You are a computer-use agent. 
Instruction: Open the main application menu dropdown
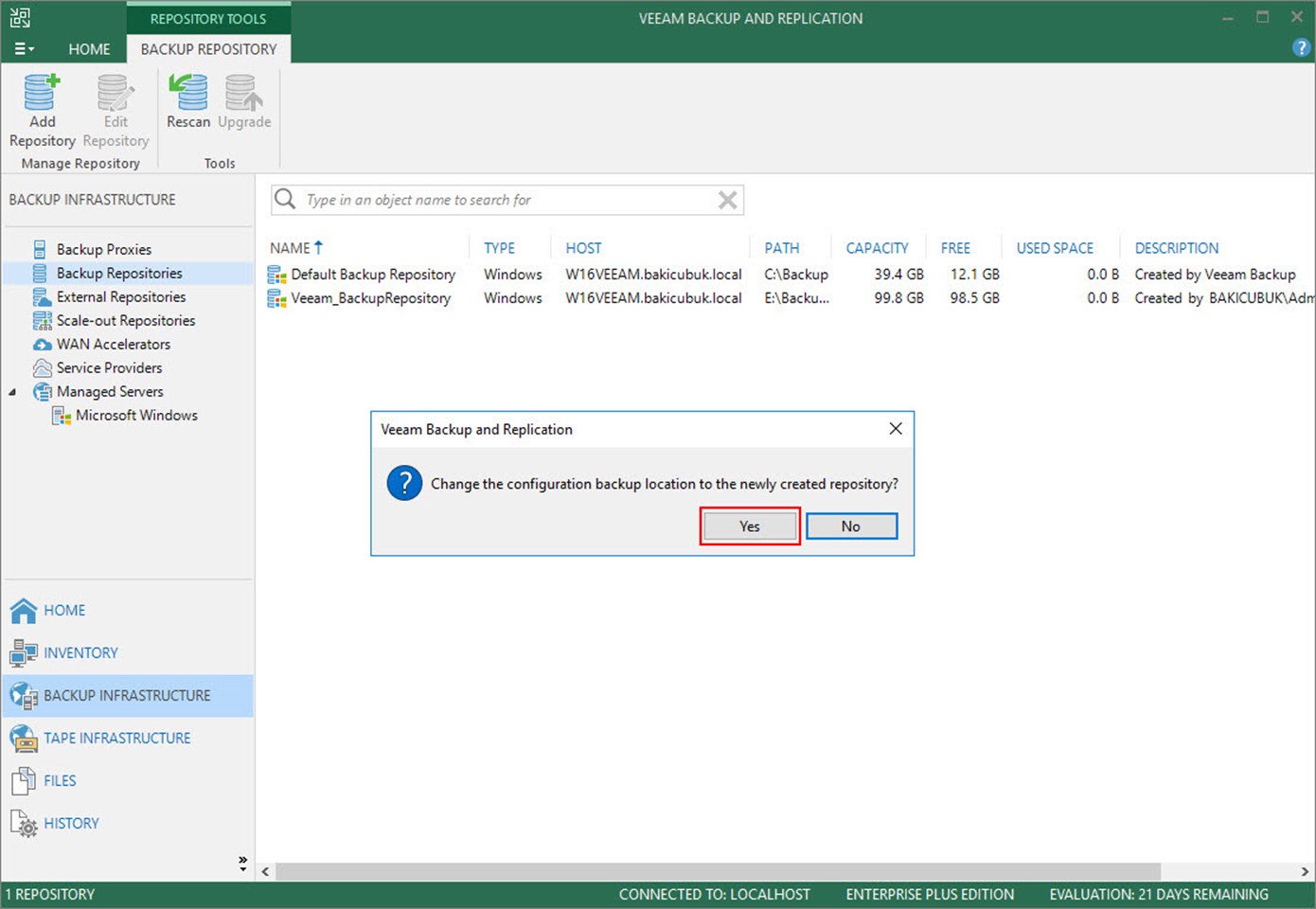(25, 49)
